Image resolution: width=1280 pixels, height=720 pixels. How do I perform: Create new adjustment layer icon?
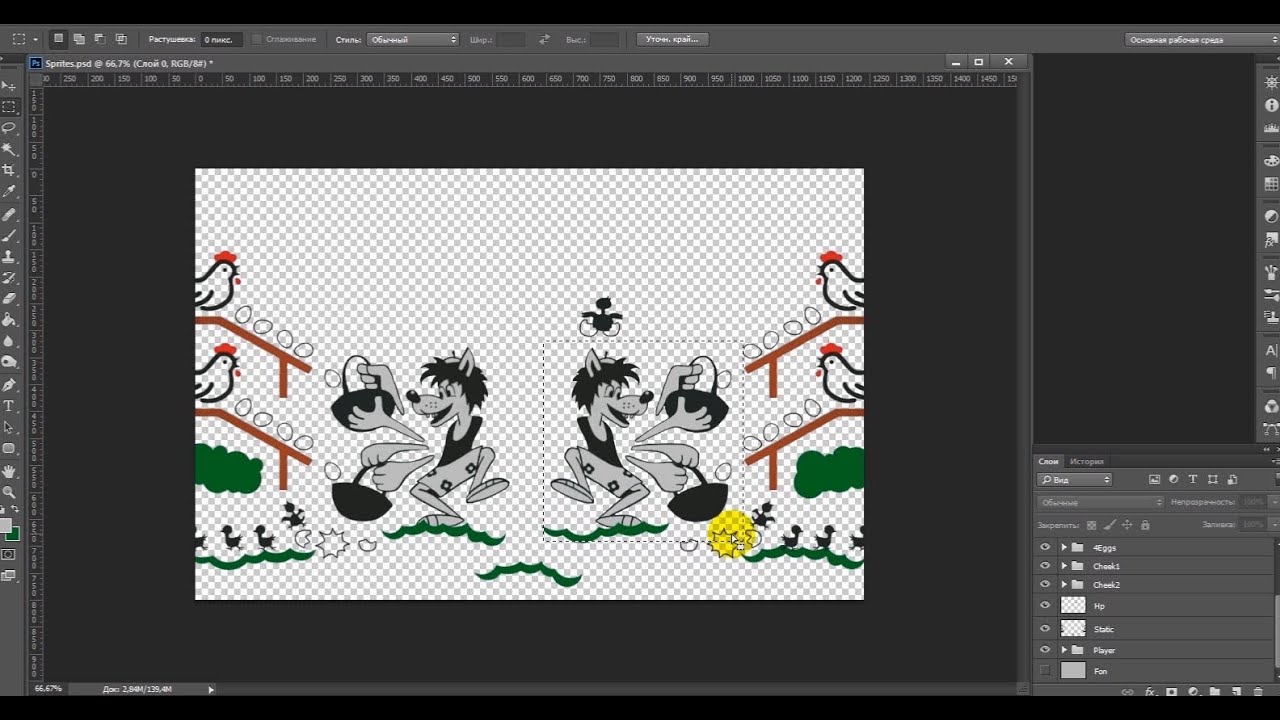tap(1193, 691)
